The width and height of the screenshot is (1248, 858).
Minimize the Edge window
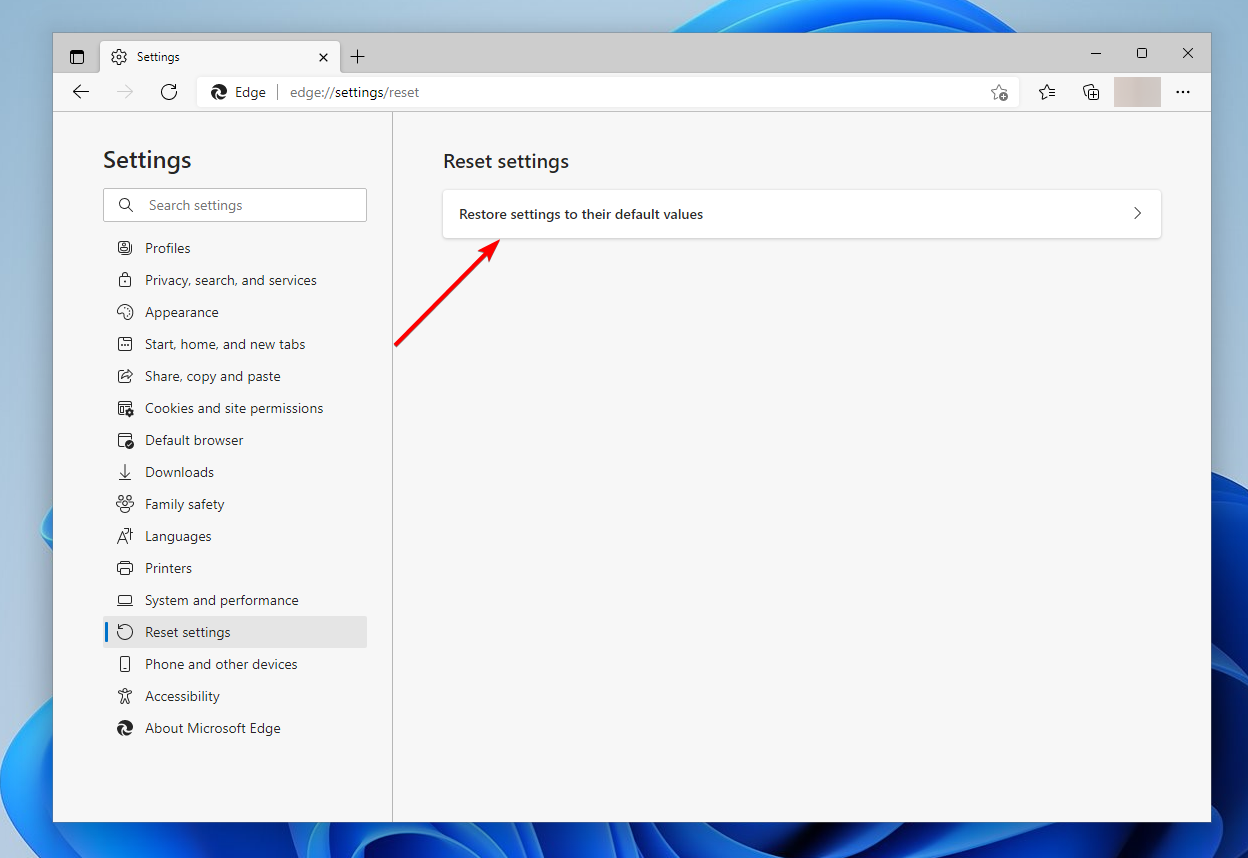1096,53
